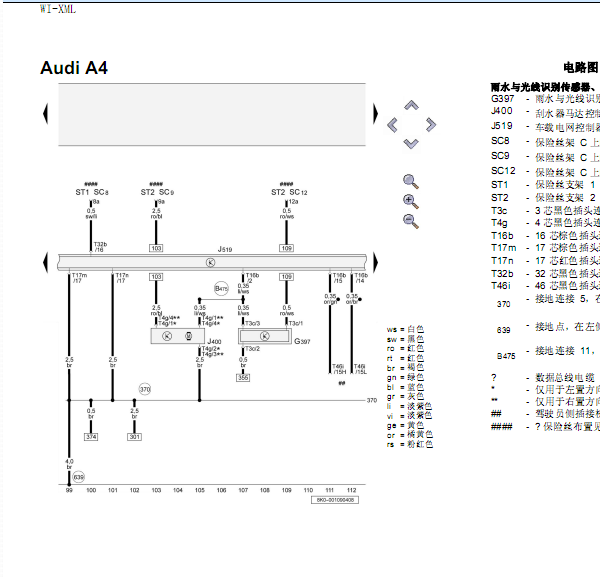Click black left triangle beside J519 bar
The width and height of the screenshot is (600, 577).
click(46, 262)
